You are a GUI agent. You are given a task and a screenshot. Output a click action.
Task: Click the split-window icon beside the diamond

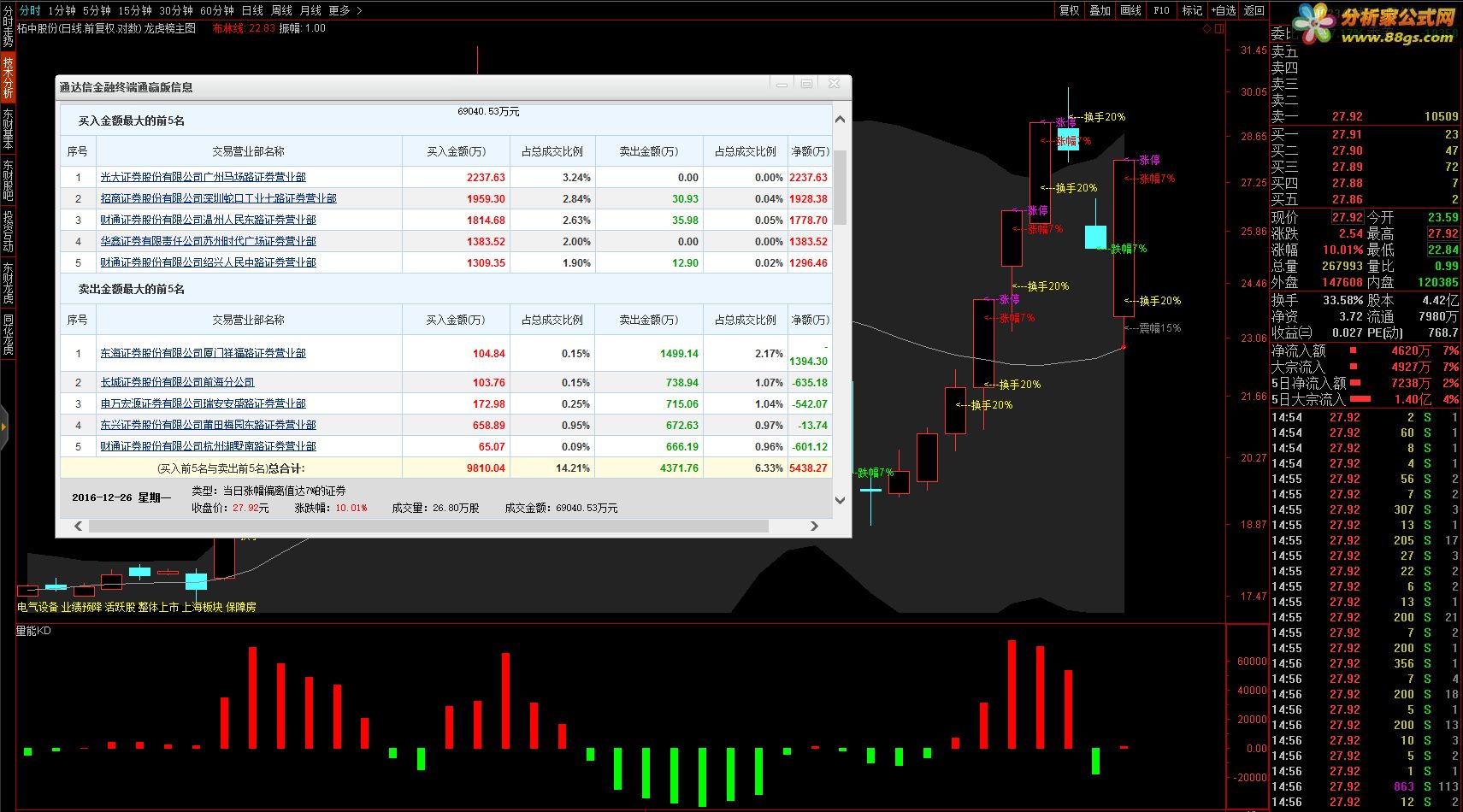[x=1219, y=28]
